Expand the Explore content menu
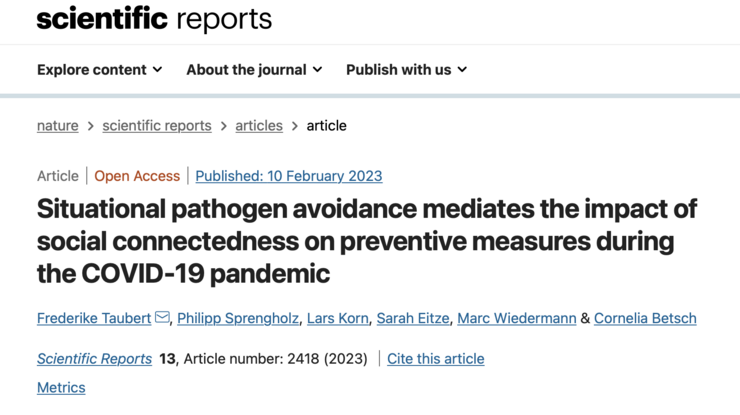This screenshot has width=740, height=415. [99, 70]
